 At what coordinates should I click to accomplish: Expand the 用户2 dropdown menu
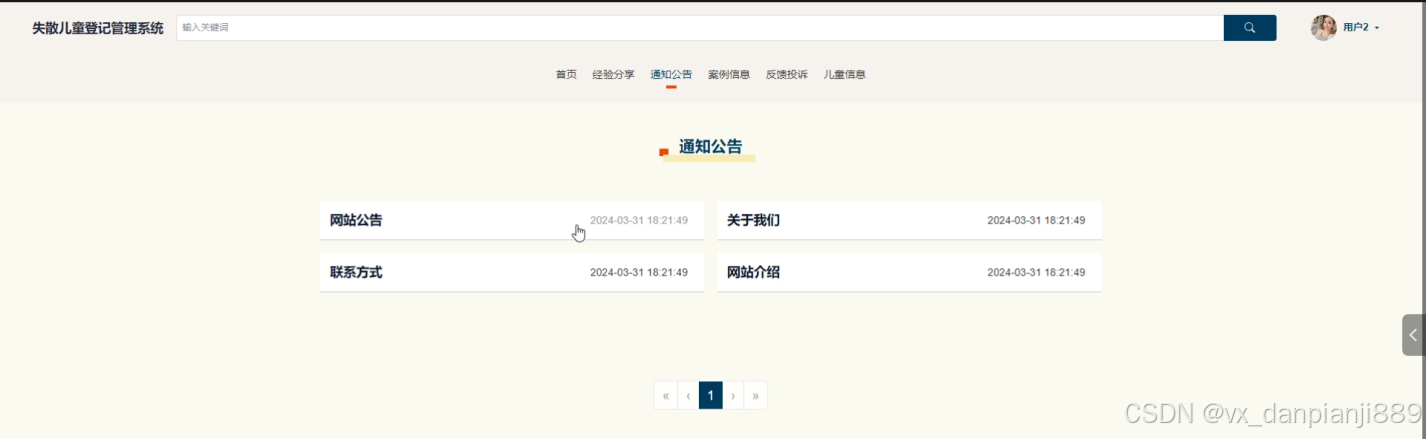(x=1361, y=28)
